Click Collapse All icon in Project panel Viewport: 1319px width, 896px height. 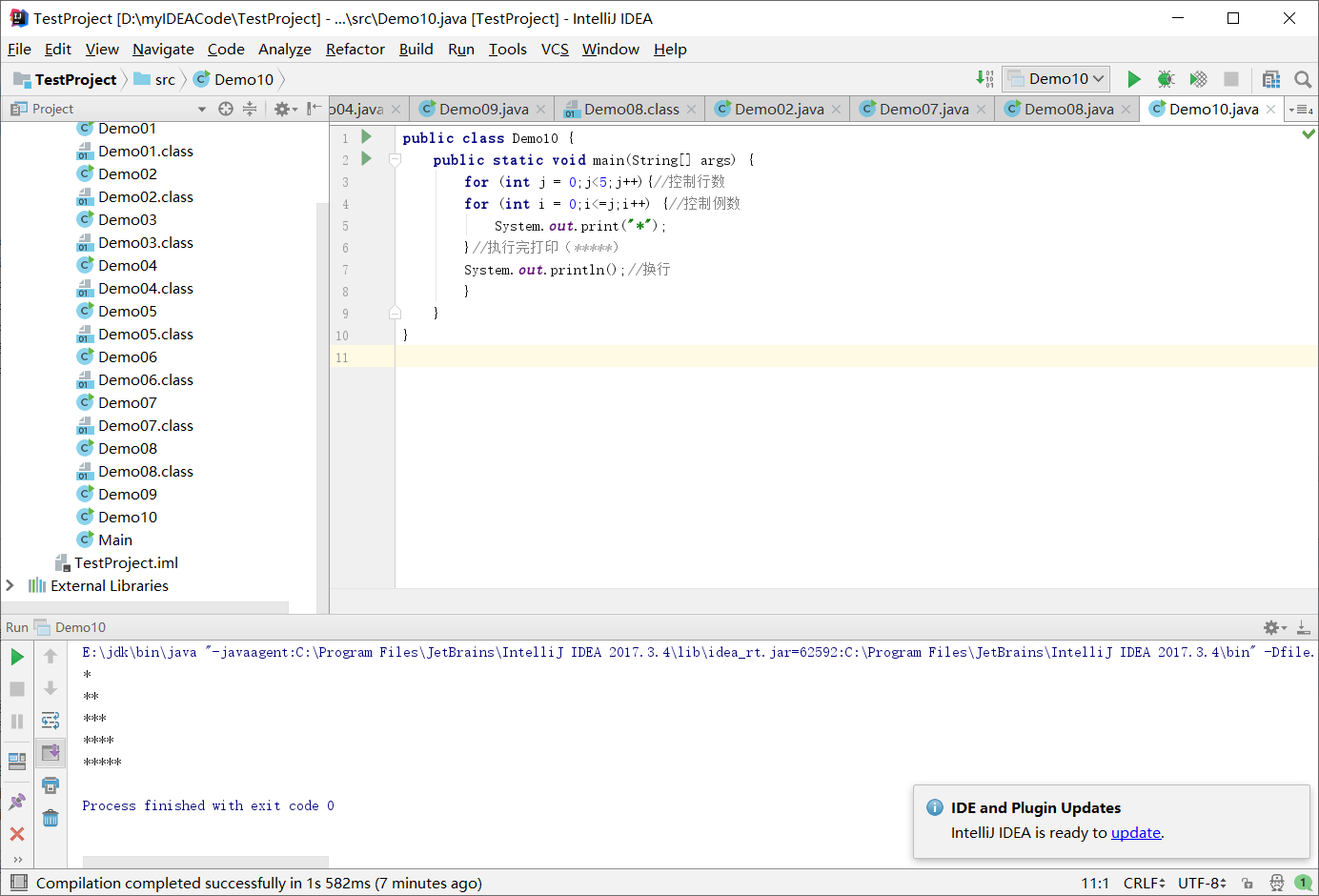pyautogui.click(x=250, y=109)
